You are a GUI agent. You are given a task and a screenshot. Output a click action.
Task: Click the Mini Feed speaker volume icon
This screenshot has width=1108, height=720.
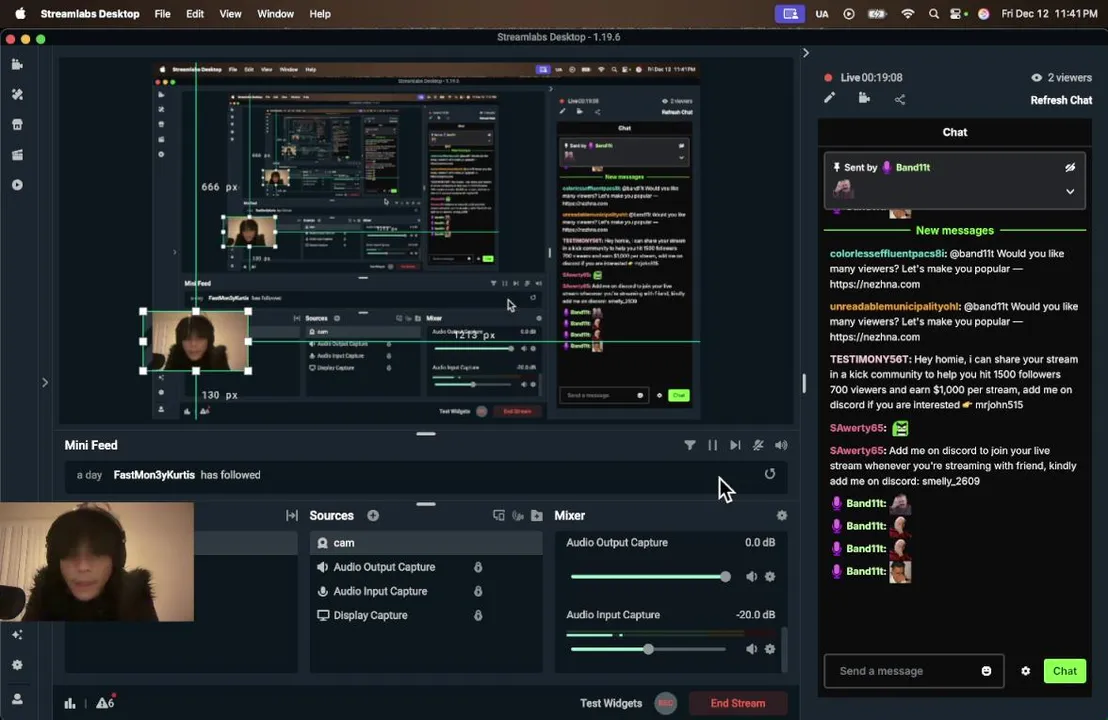(781, 445)
